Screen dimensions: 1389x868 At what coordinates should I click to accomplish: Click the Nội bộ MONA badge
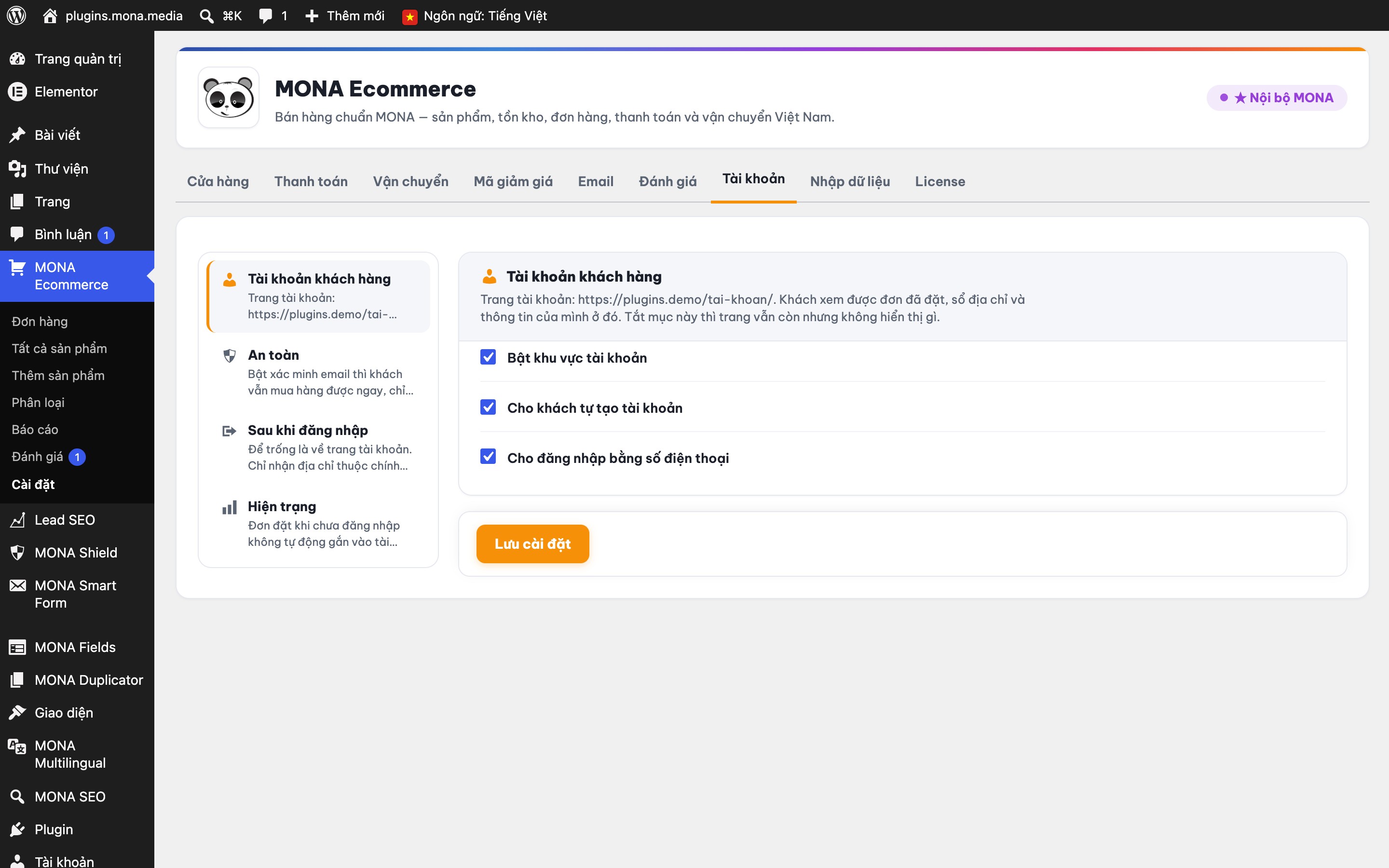1277,97
